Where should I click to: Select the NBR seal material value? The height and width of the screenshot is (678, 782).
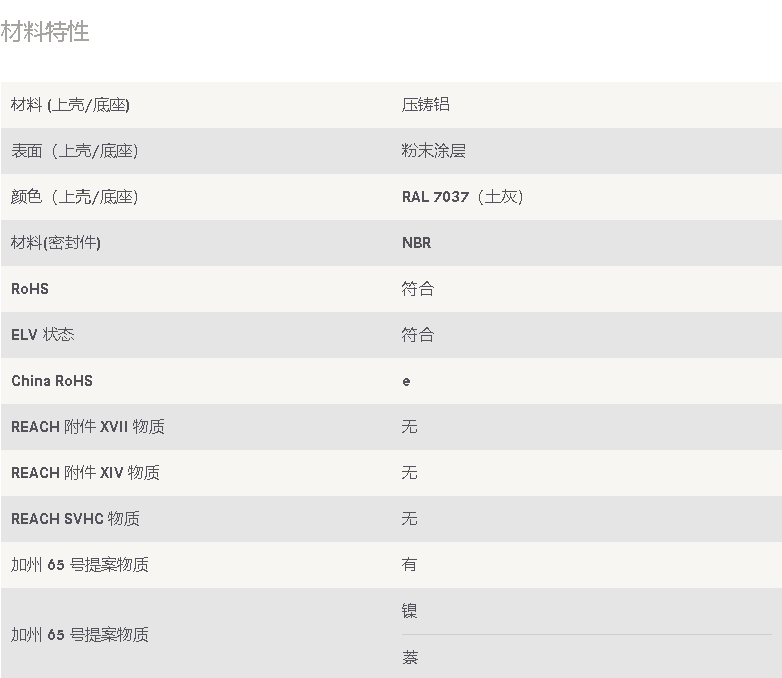pyautogui.click(x=416, y=243)
